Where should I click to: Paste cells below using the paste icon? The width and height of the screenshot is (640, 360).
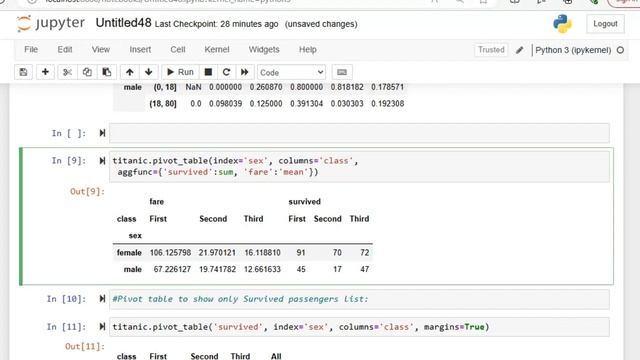107,72
